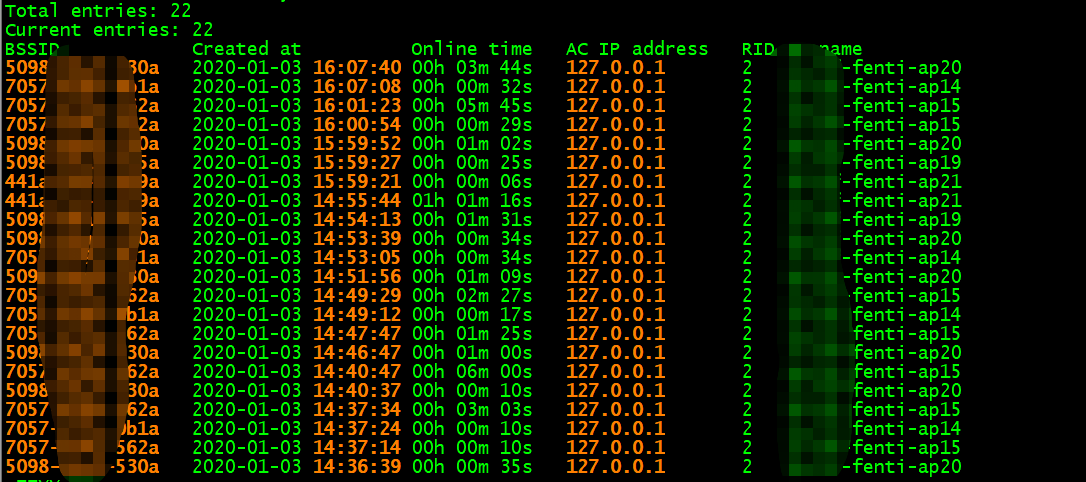The image size is (1086, 482).
Task: Click date 2020-01-03 in the 14:40:47 row
Action: (247, 371)
